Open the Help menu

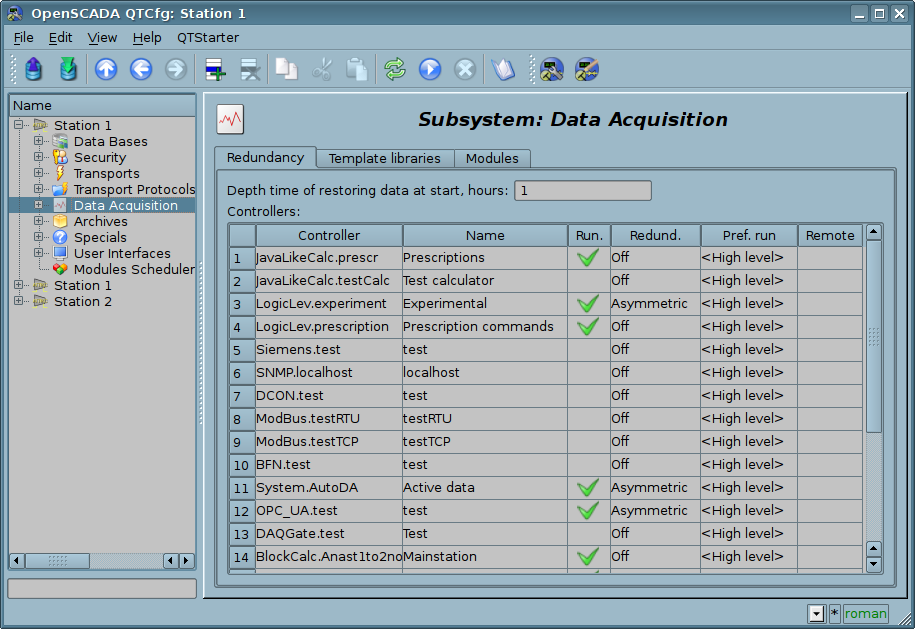[x=146, y=38]
